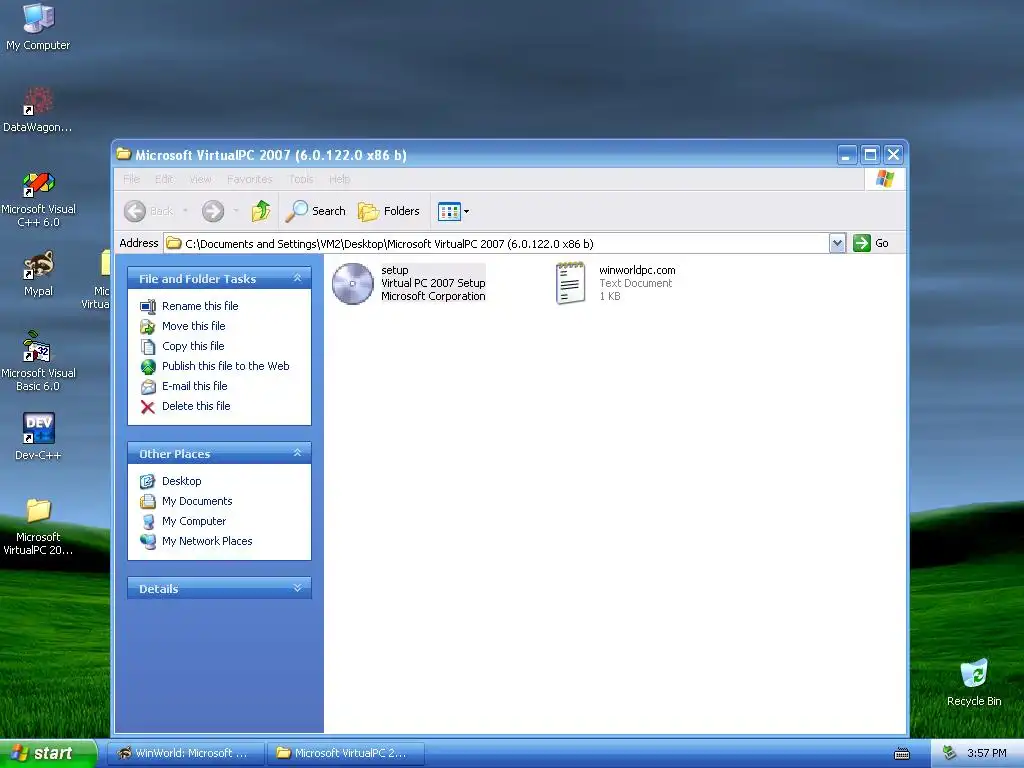Open the Views dropdown button
Screen dimensions: 1024x768
pos(453,211)
